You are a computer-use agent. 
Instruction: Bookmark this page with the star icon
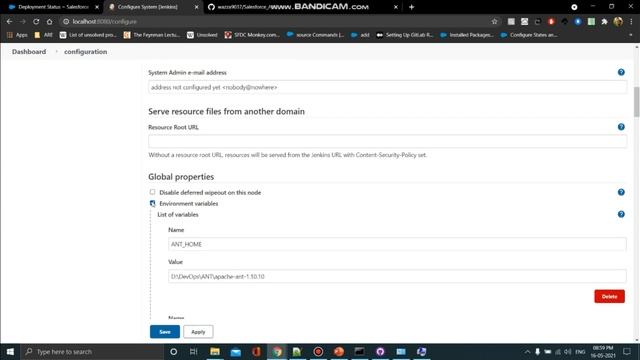click(494, 21)
